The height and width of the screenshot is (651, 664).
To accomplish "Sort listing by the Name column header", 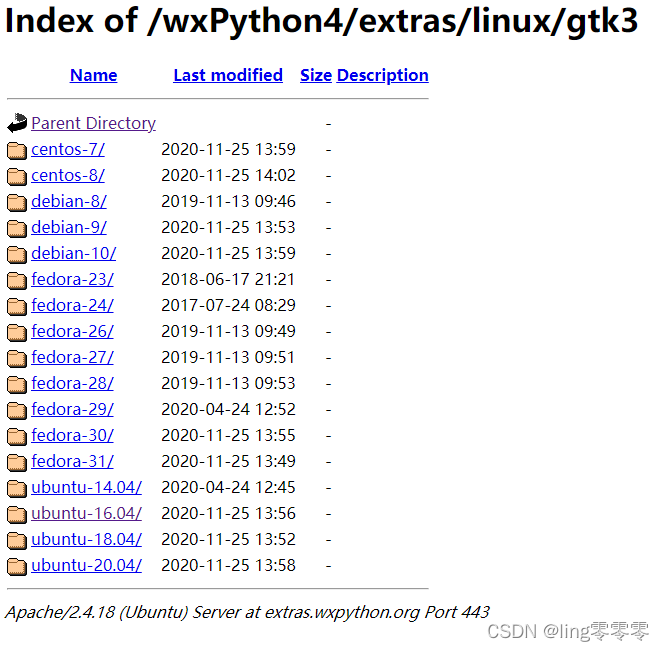I will click(x=94, y=75).
